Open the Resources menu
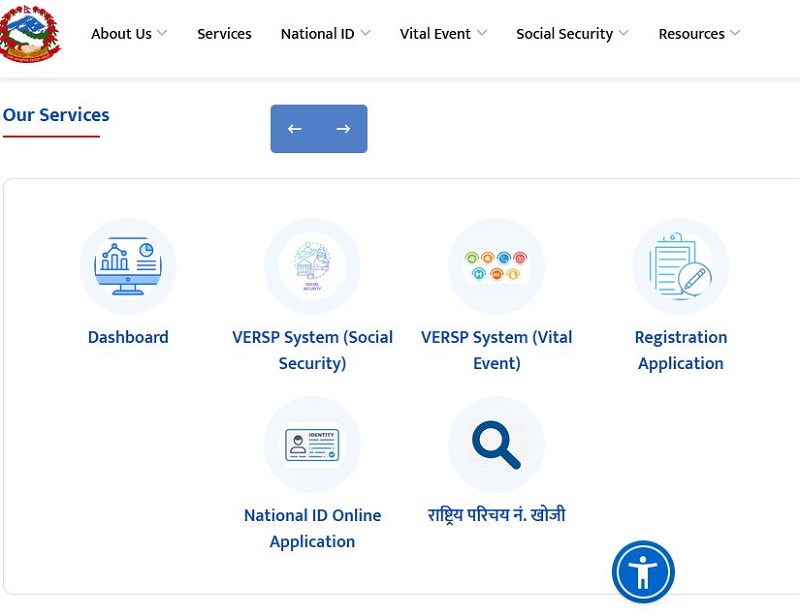Screen dimensions: 800x616 pos(691,34)
